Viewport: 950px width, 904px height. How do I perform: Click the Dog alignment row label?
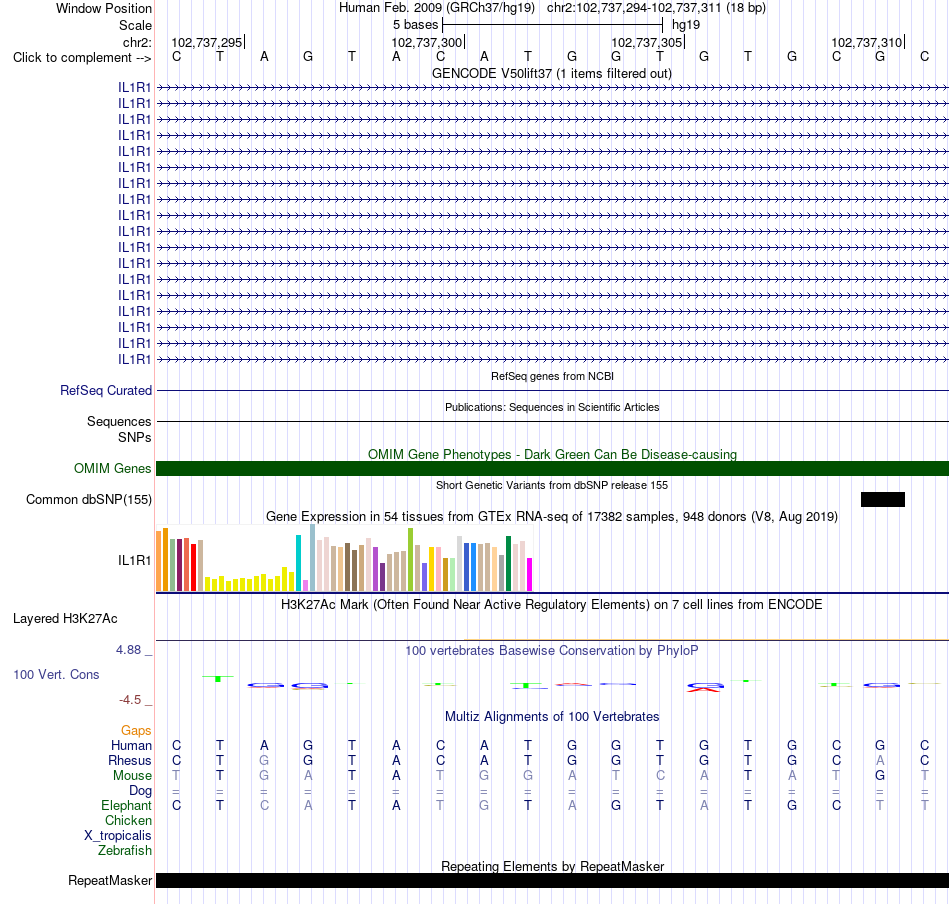140,791
